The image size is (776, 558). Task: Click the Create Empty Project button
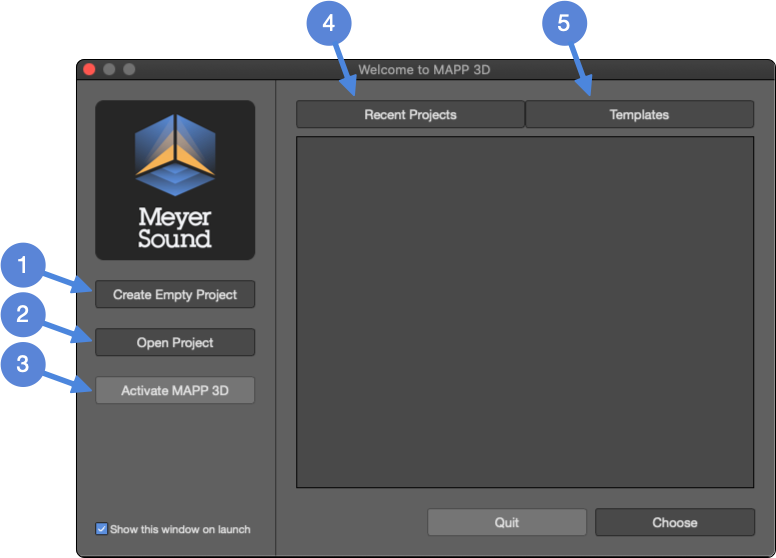175,294
